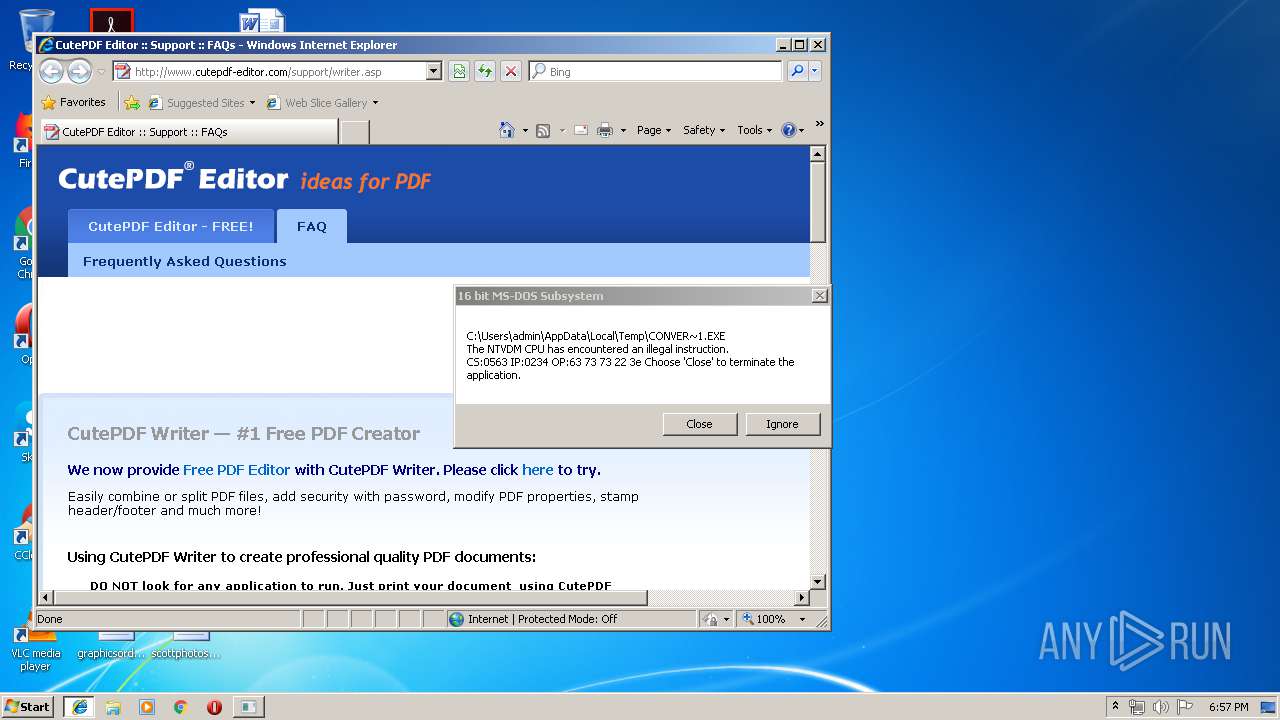Select the CutePDF Editor - FREE! page tab
Image resolution: width=1280 pixels, height=720 pixels.
pyautogui.click(x=171, y=226)
